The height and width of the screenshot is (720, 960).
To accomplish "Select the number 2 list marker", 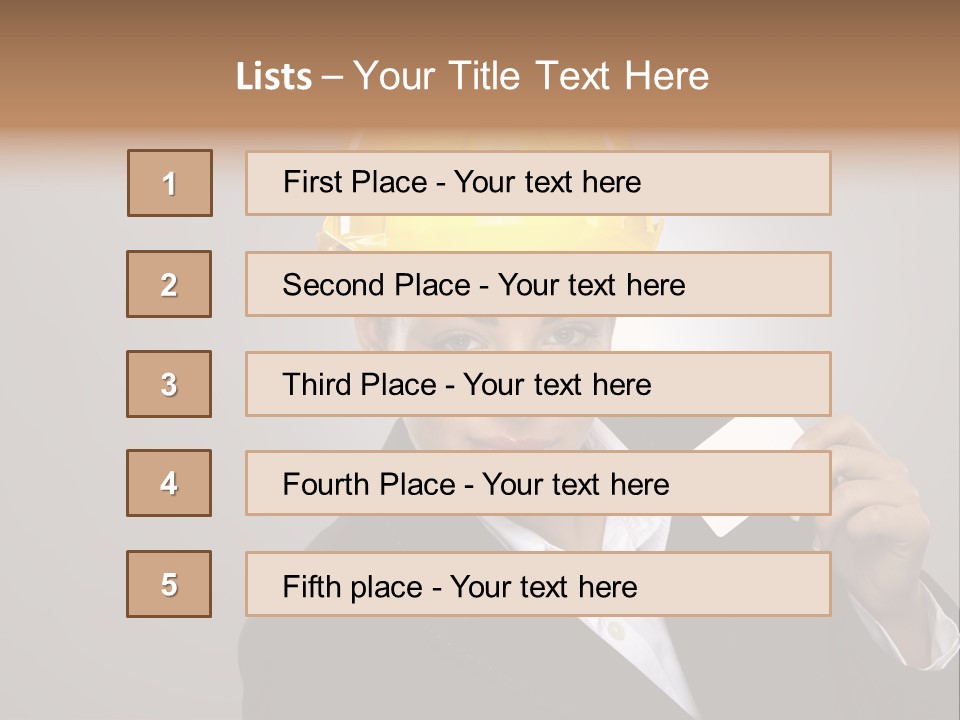I will tap(169, 284).
